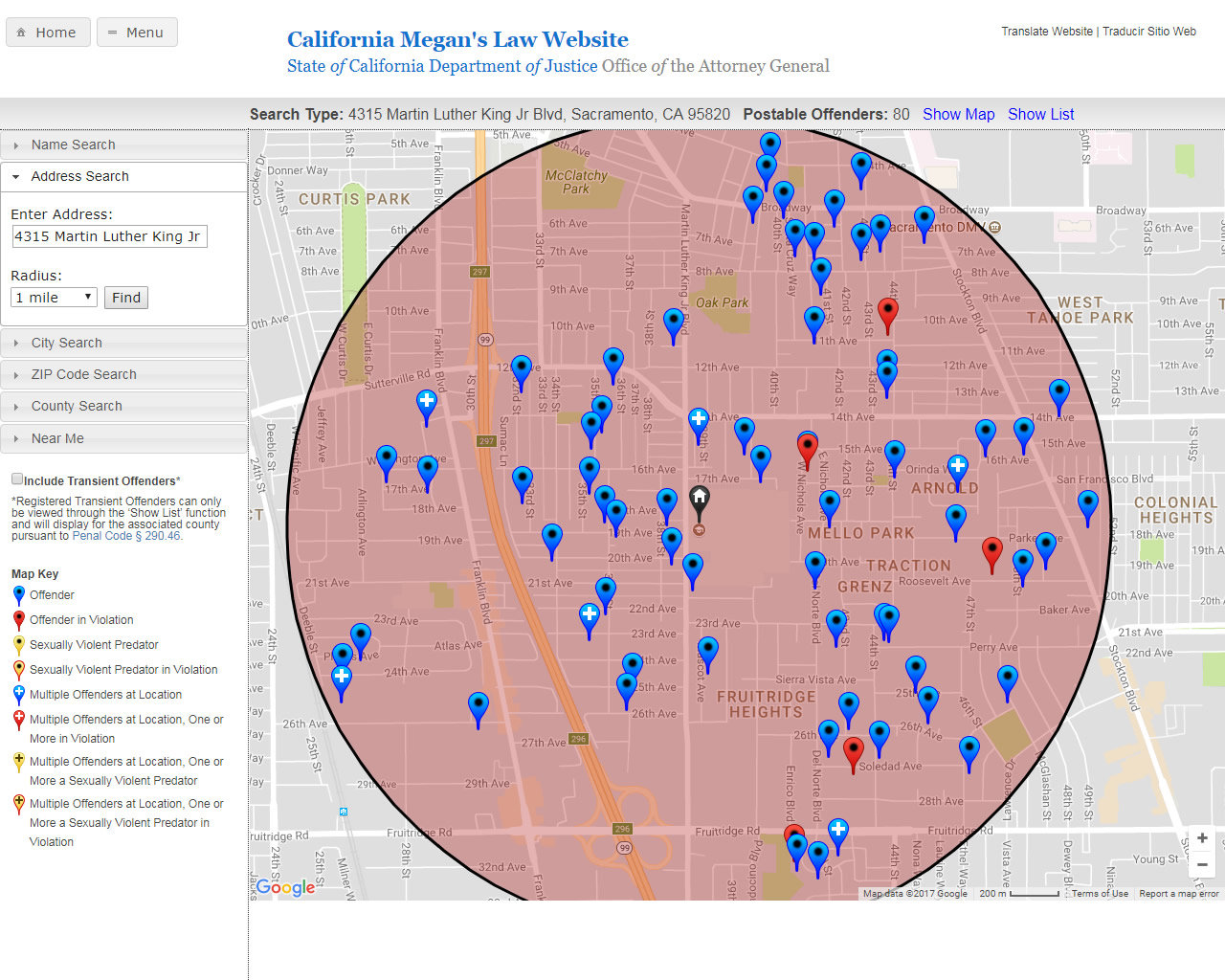
Task: Click blue offender marker on 12th Ave near 33rd St
Action: click(x=521, y=371)
